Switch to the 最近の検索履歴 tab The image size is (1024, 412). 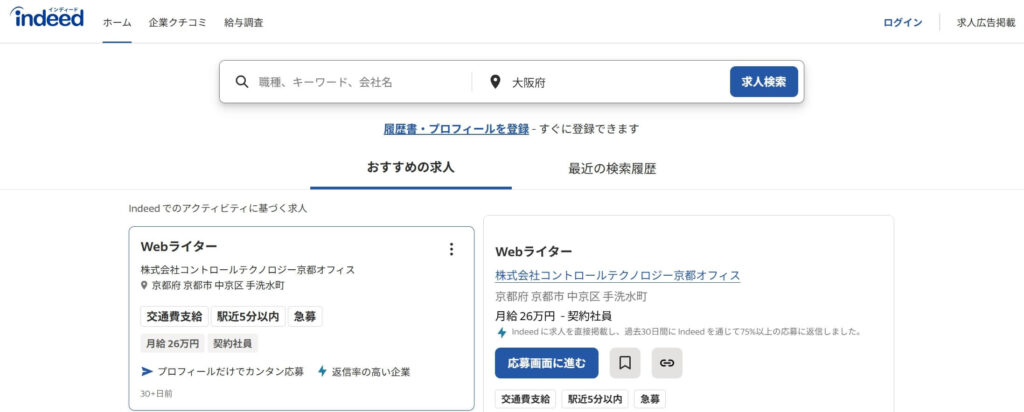pyautogui.click(x=612, y=169)
